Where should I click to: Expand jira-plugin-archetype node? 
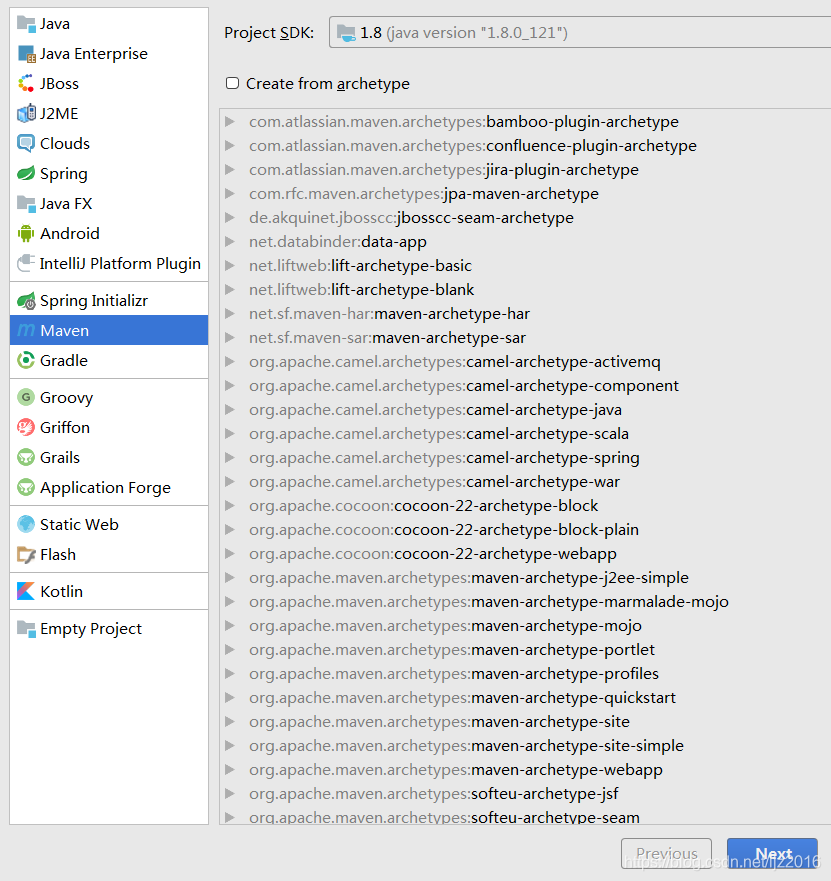(230, 170)
